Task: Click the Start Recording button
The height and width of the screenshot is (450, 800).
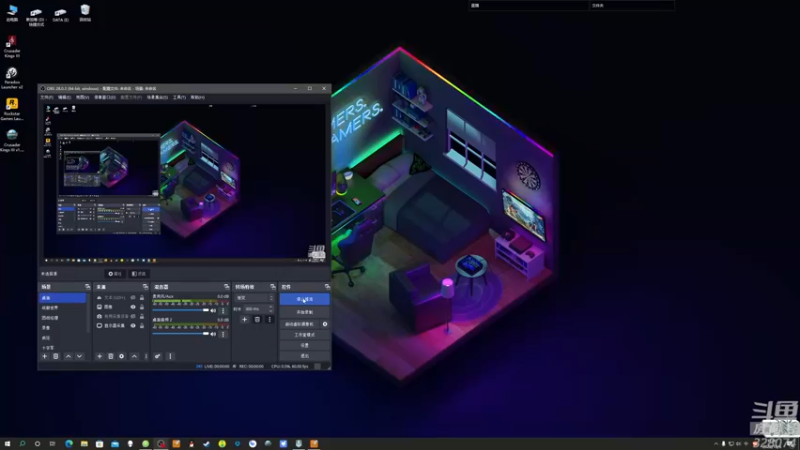Action: click(x=305, y=312)
